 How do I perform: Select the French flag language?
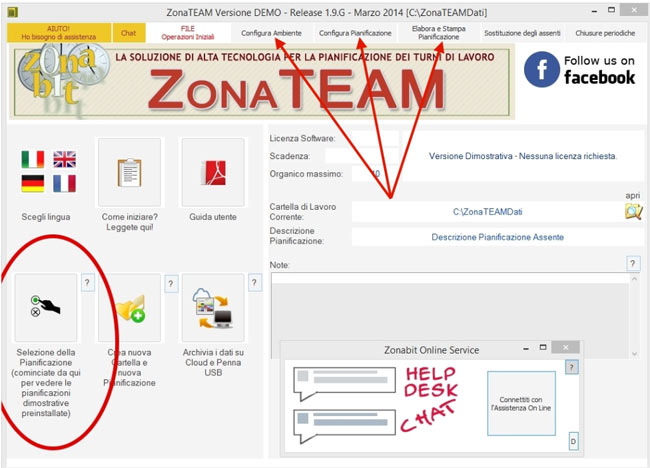65,184
